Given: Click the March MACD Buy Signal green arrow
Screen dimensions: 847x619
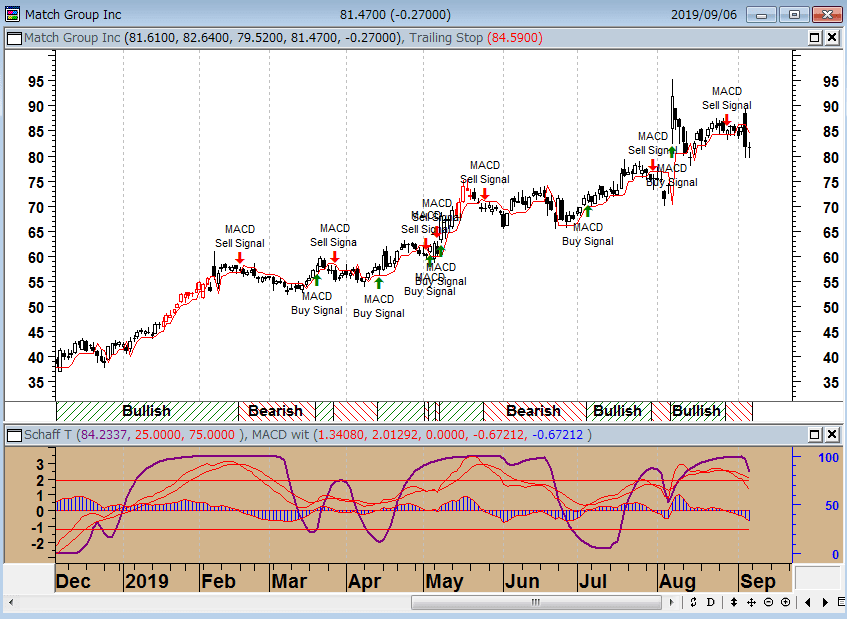Looking at the screenshot, I should point(317,279).
